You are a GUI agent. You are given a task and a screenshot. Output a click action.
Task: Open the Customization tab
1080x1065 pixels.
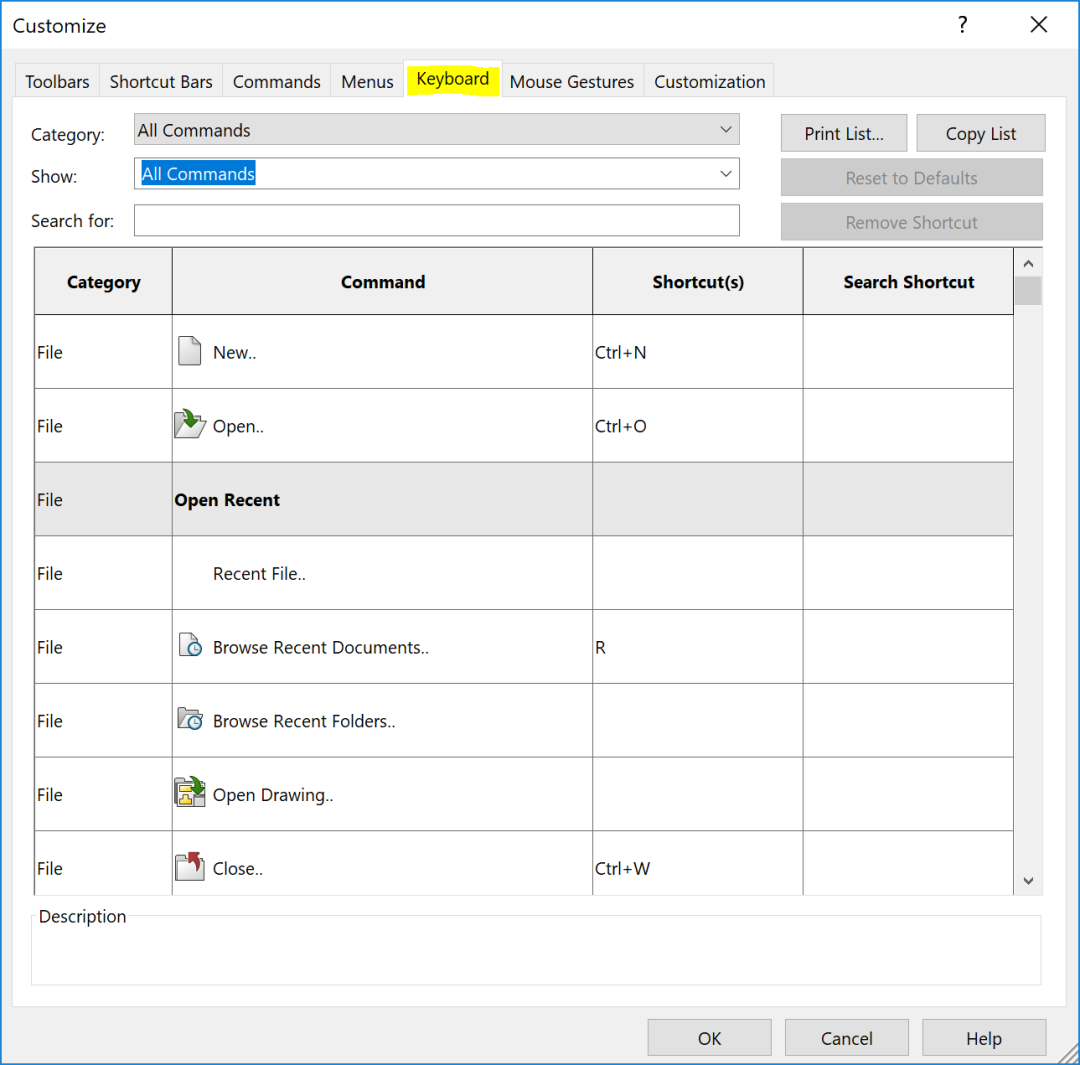pyautogui.click(x=709, y=81)
